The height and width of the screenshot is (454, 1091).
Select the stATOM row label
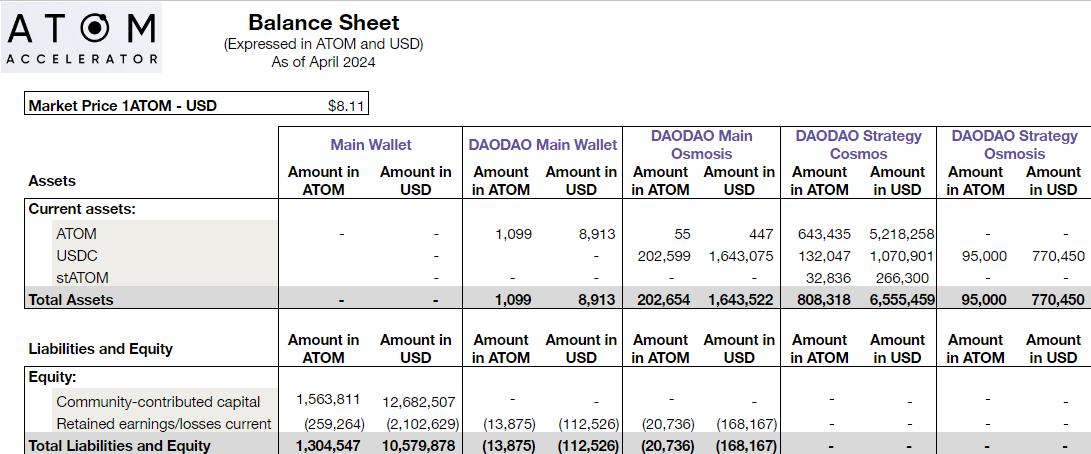(83, 277)
